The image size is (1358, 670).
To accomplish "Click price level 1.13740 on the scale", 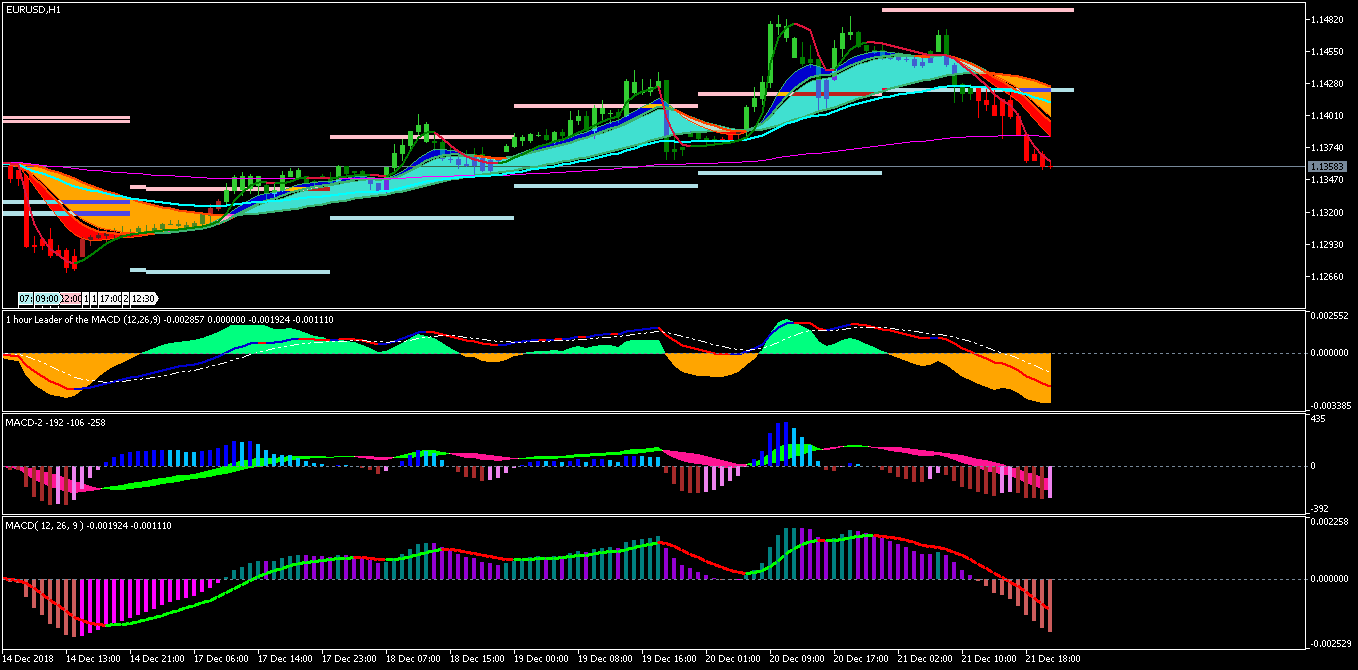I will [x=1327, y=148].
